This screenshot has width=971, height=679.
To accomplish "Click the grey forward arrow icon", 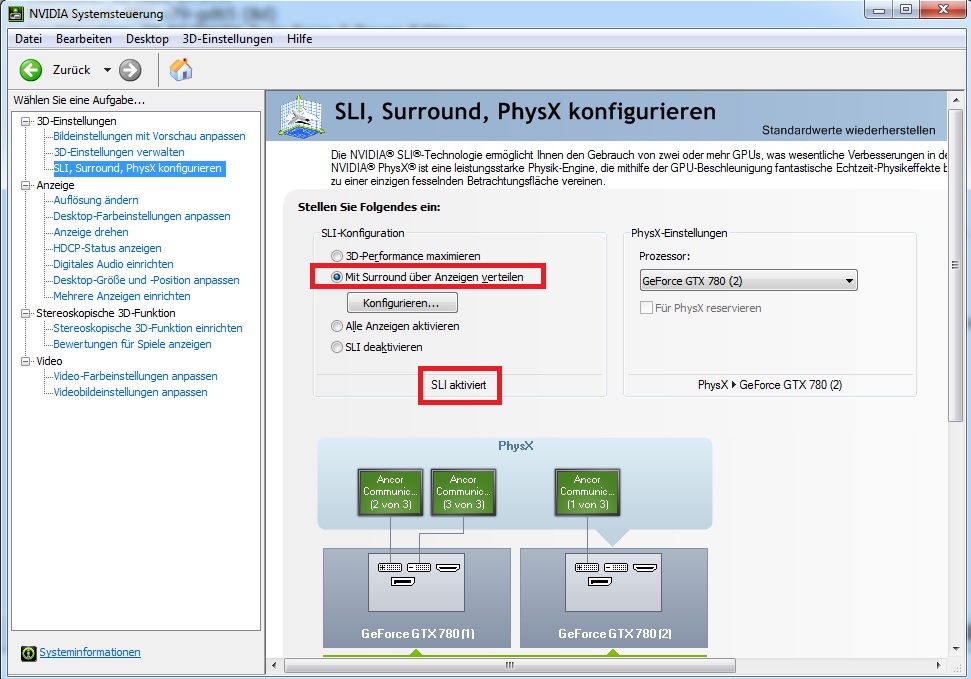I will point(130,70).
